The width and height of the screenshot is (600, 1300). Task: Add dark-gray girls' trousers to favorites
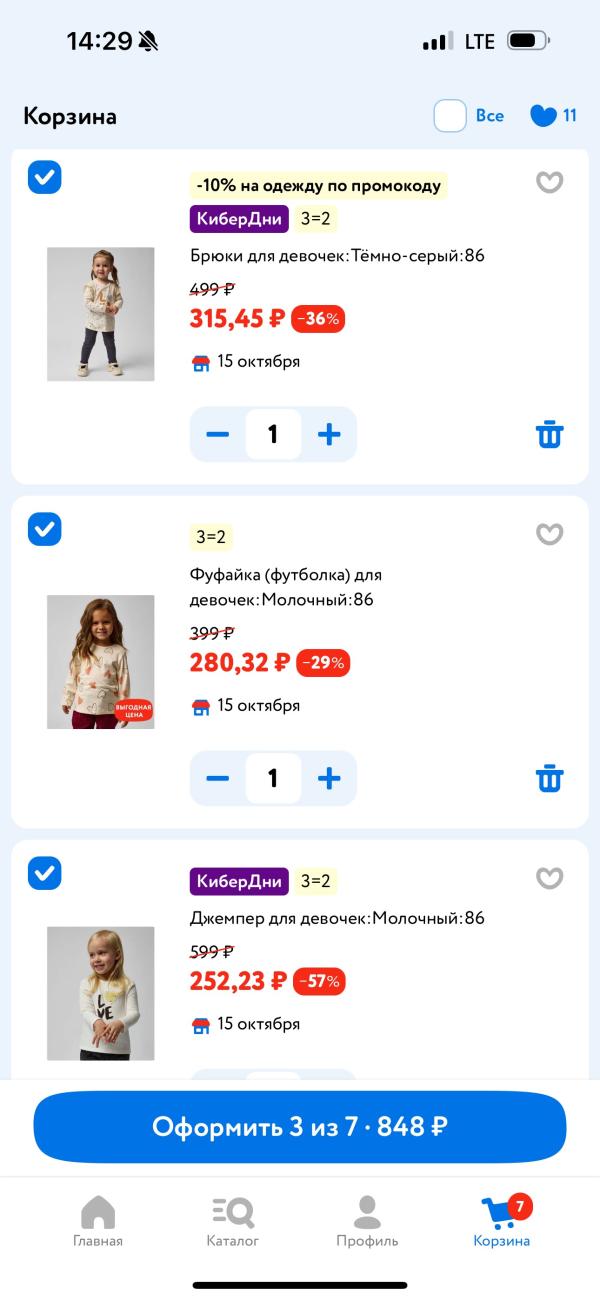click(x=549, y=182)
